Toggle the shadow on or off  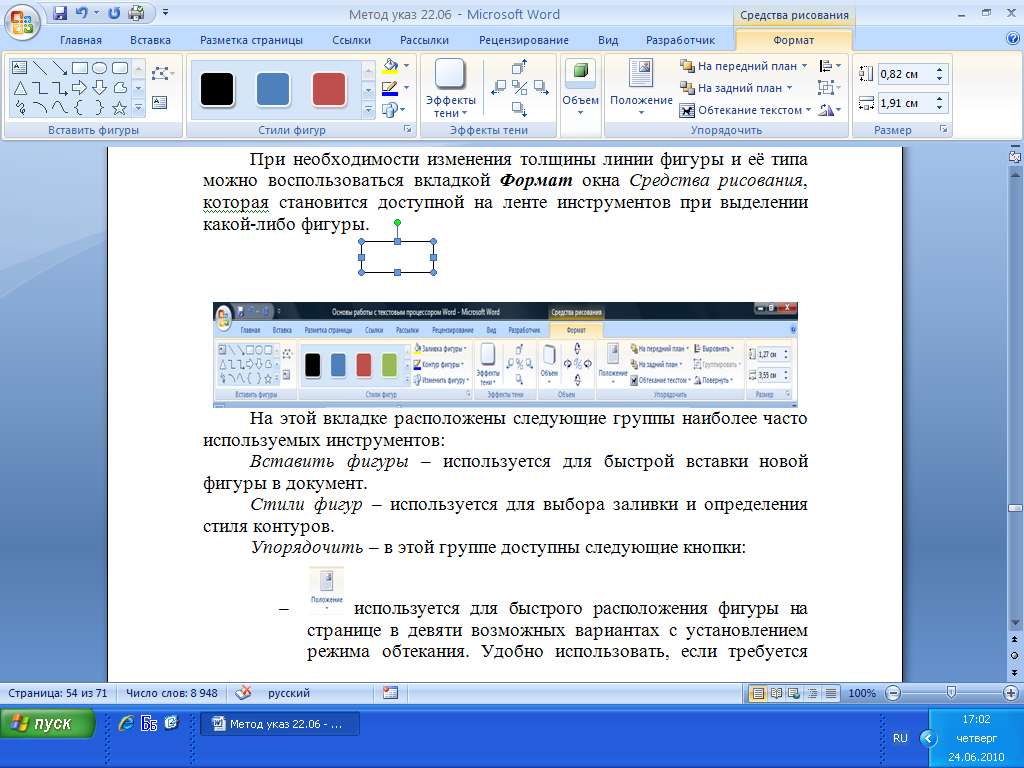pos(520,88)
